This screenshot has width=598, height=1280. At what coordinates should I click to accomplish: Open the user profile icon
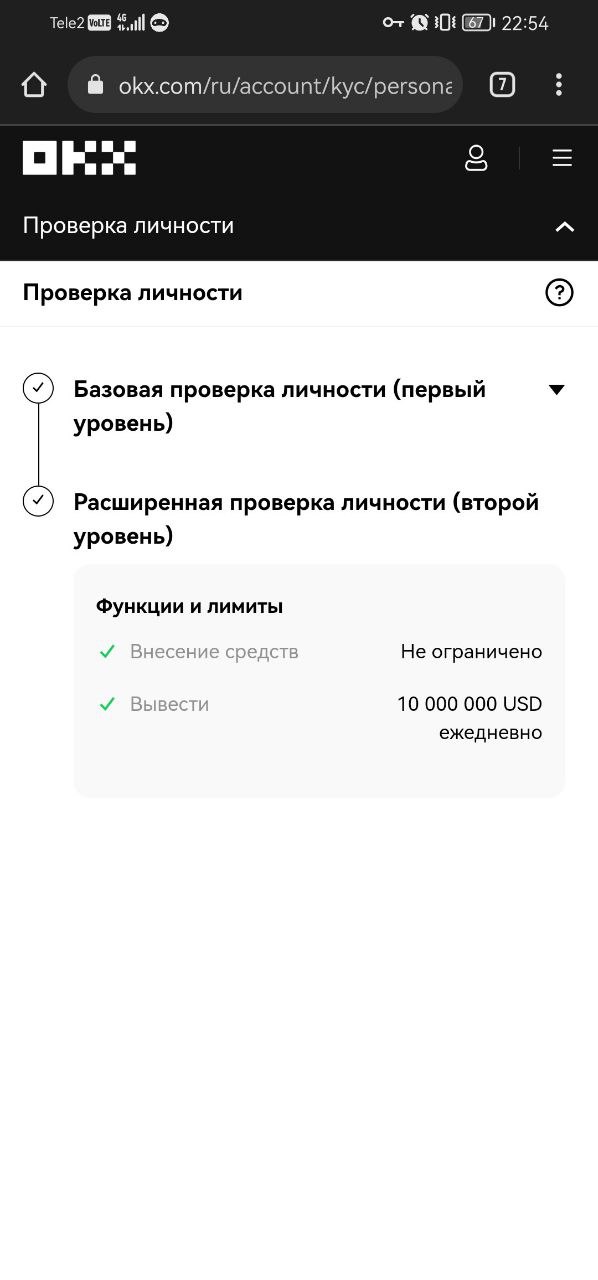click(477, 158)
